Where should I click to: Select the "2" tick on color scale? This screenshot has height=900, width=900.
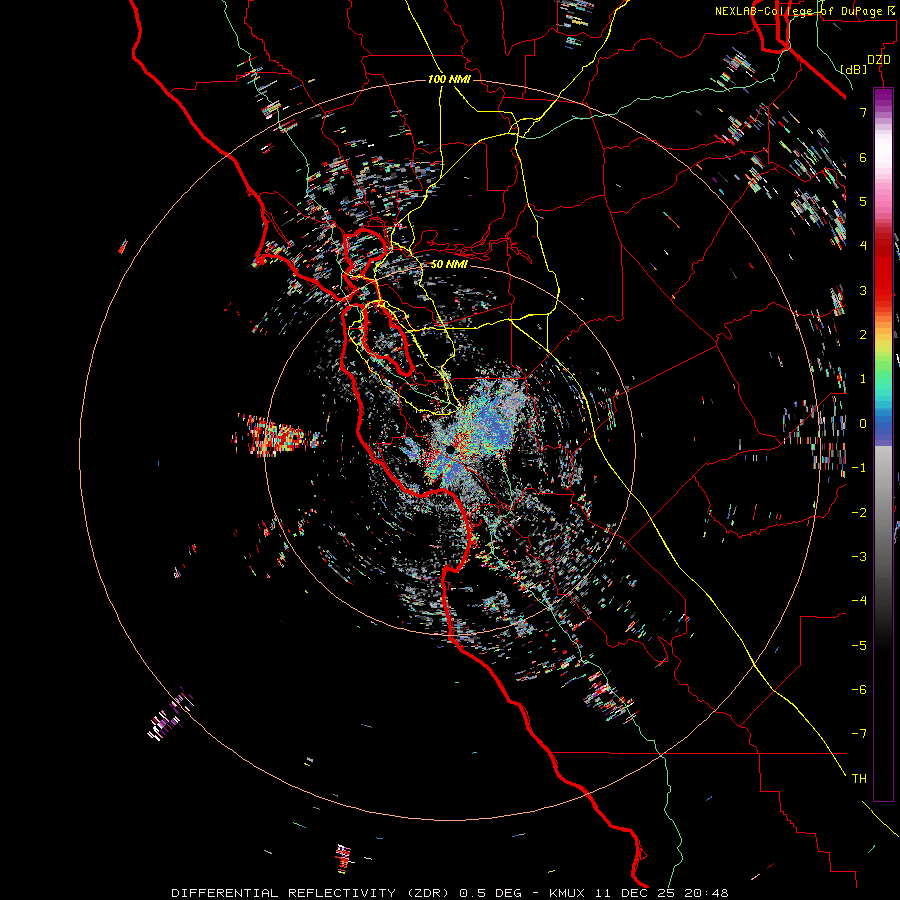863,335
